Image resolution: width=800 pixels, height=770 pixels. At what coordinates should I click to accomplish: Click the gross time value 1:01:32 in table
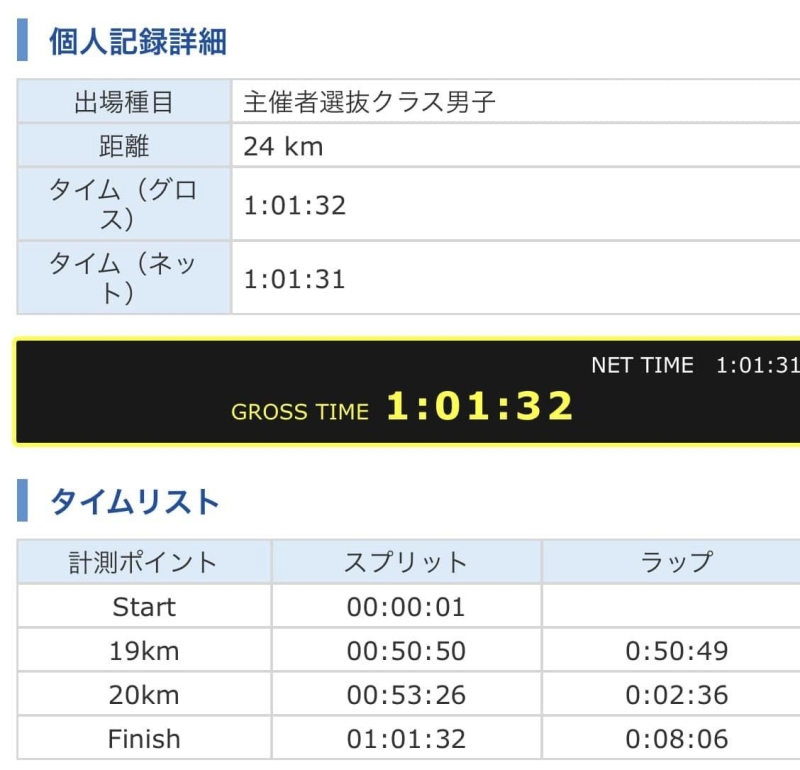295,205
